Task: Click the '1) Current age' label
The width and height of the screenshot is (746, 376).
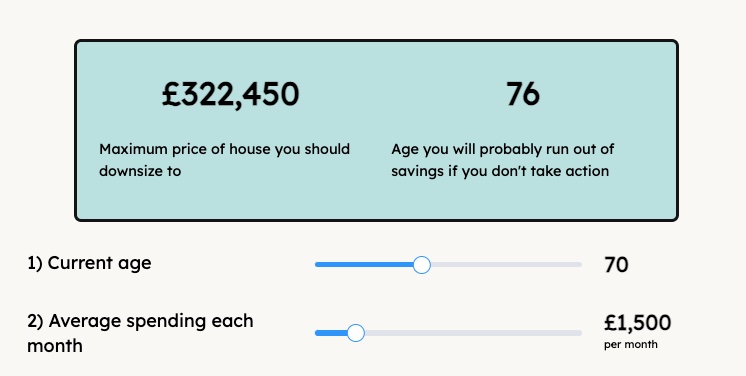Action: pyautogui.click(x=89, y=263)
